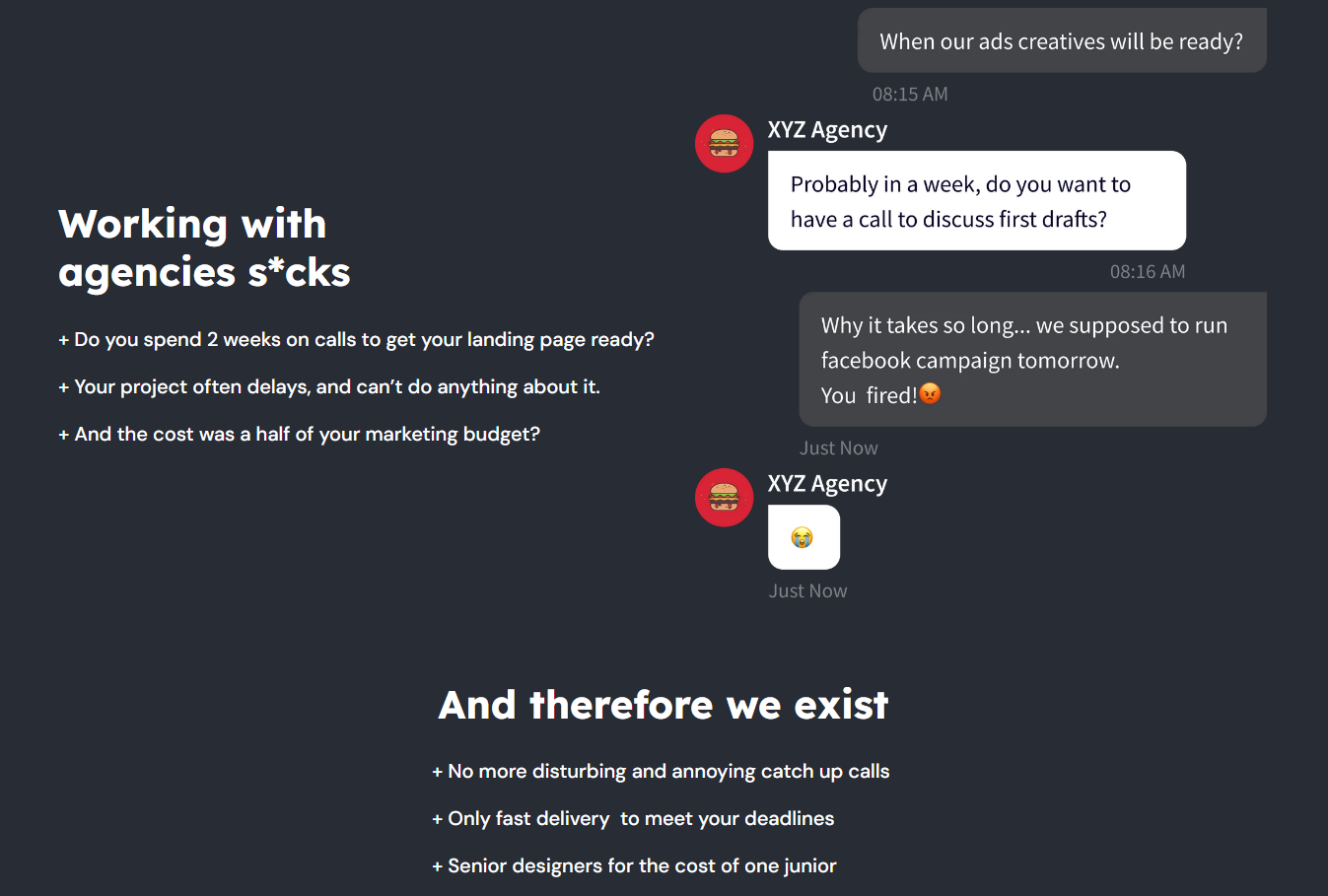Click the 08:15 AM timestamp

[910, 94]
